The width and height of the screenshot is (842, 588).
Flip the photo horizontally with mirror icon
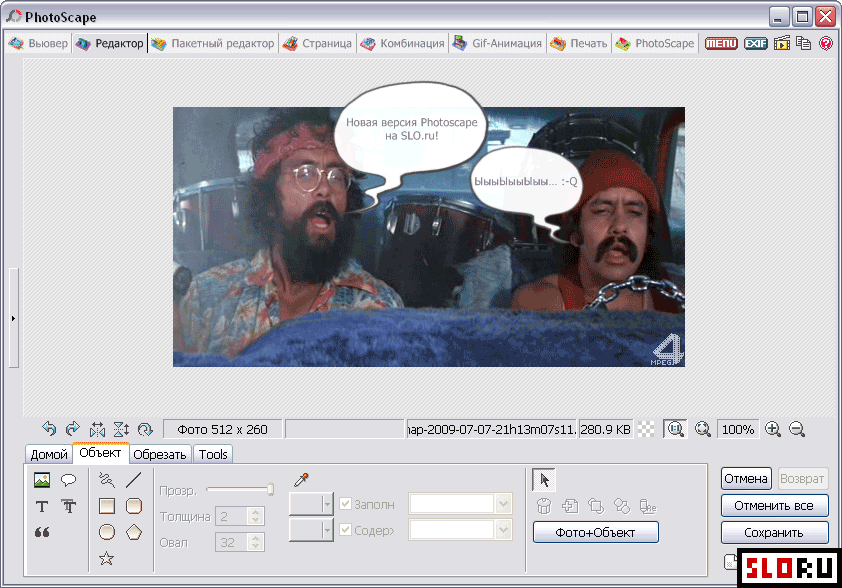97,429
